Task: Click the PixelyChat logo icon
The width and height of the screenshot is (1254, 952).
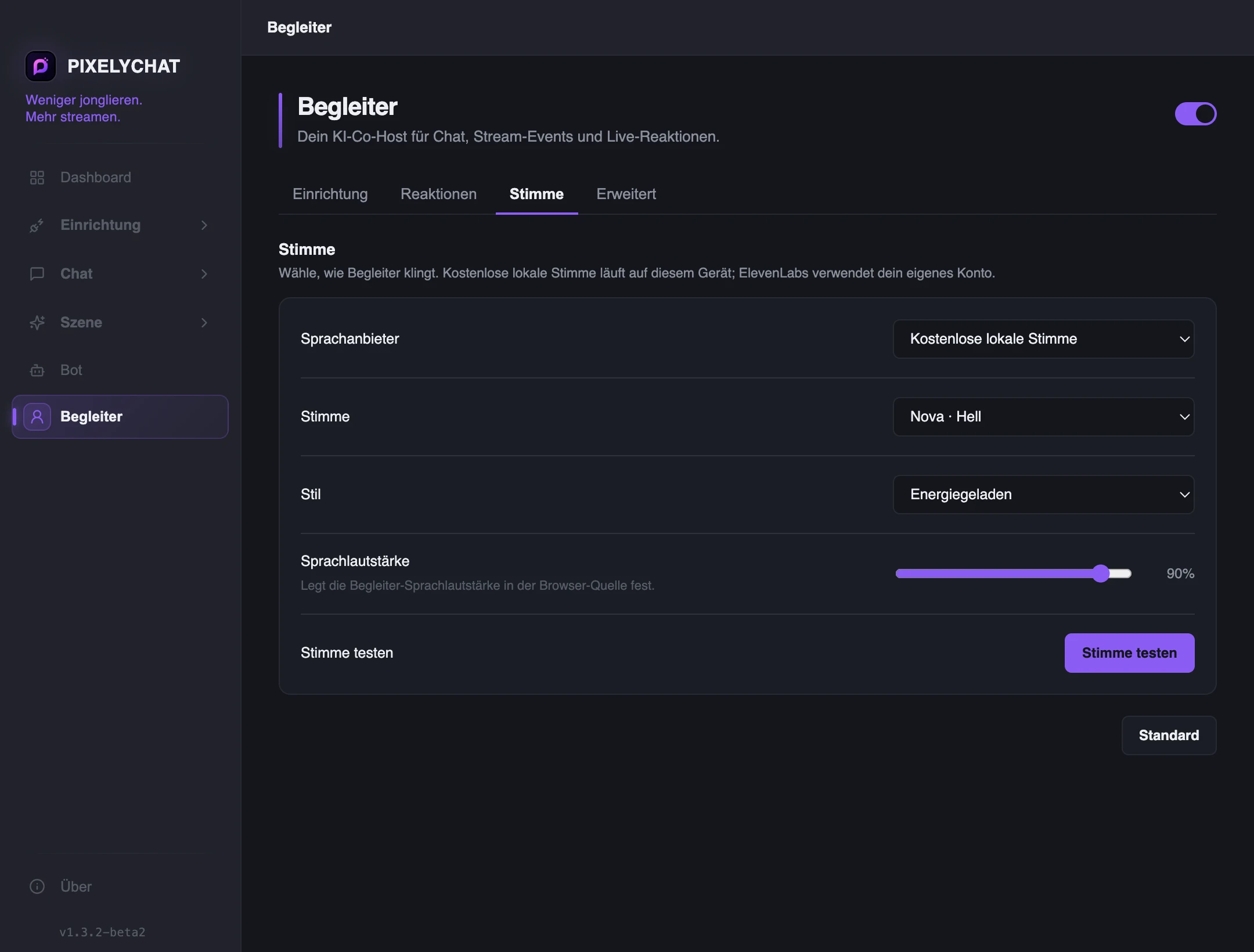Action: pyautogui.click(x=41, y=66)
